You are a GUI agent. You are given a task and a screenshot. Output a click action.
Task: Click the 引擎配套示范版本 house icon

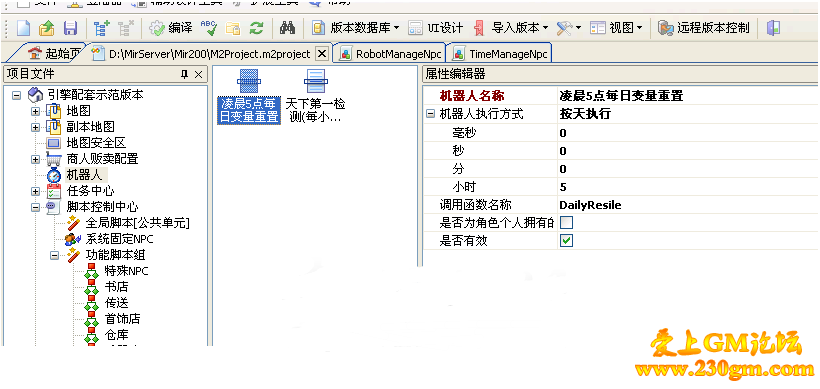click(35, 95)
